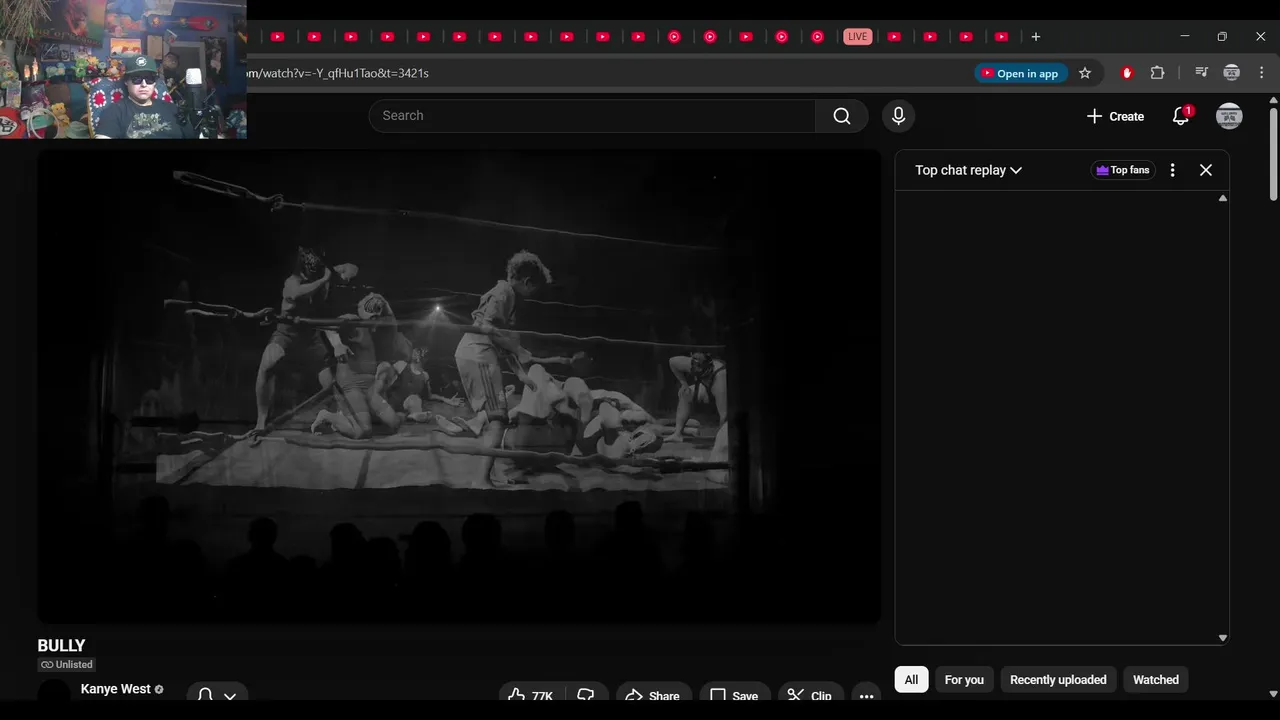Select the For you filter chip
Screen dimensions: 1280x720
pyautogui.click(x=964, y=680)
